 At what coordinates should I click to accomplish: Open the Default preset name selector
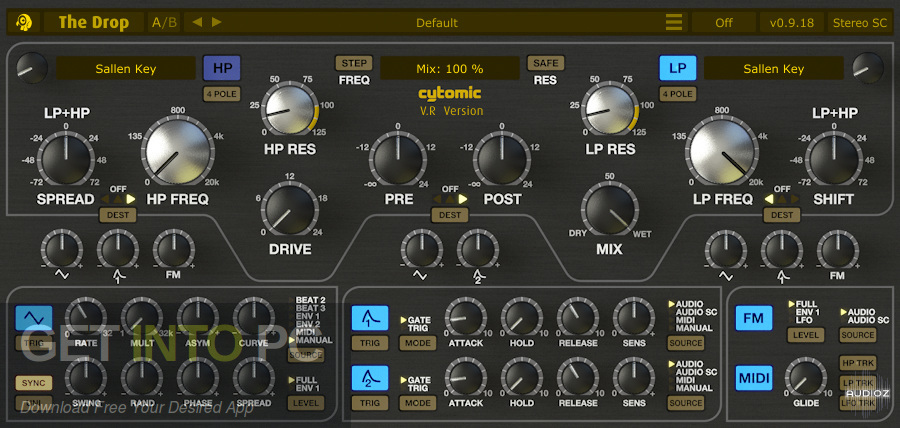tap(437, 23)
